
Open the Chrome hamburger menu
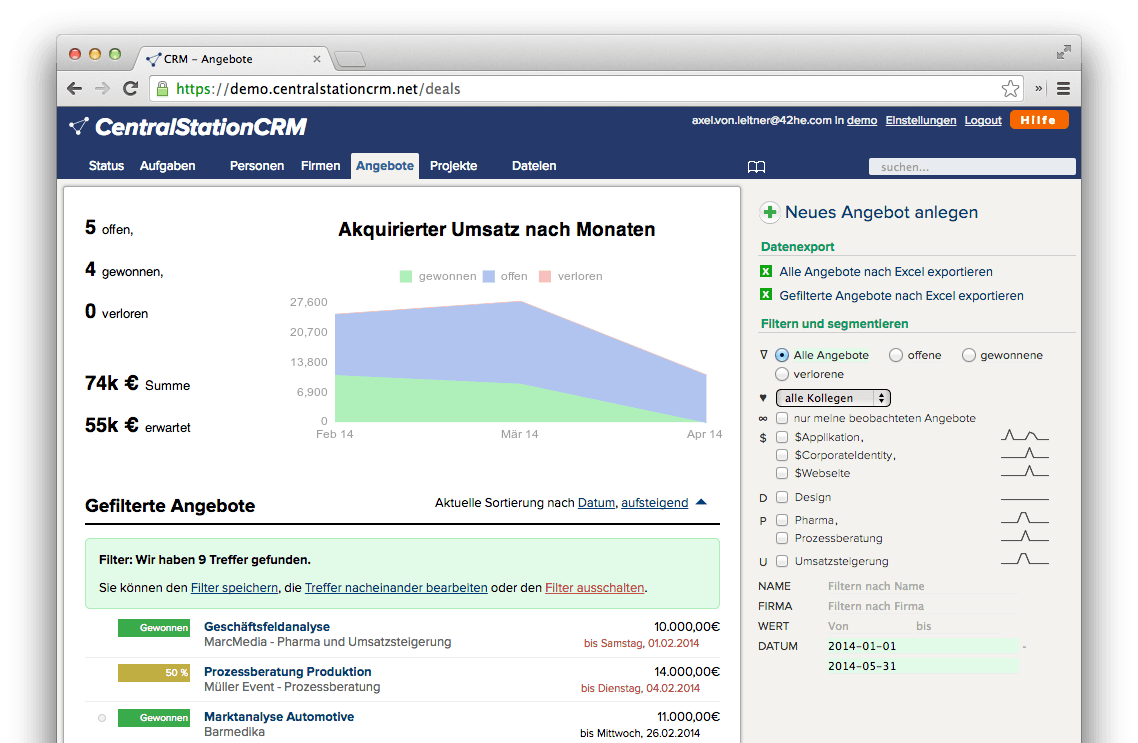tap(1063, 89)
